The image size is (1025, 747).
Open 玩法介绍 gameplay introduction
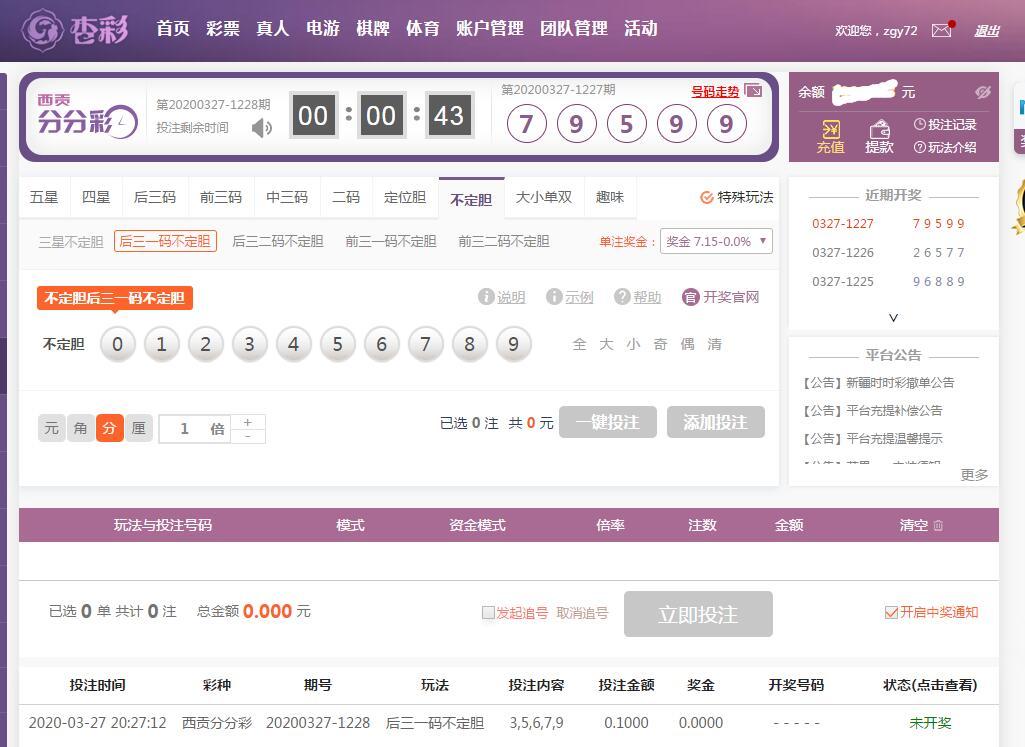944,147
